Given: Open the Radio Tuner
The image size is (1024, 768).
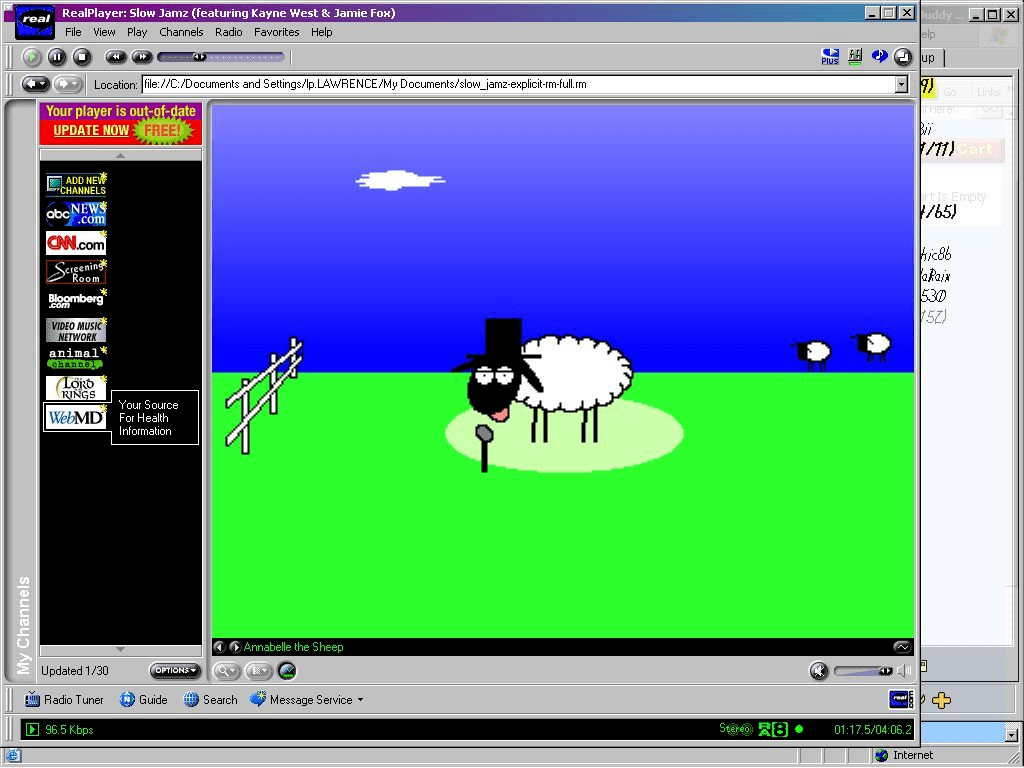Looking at the screenshot, I should click(64, 699).
